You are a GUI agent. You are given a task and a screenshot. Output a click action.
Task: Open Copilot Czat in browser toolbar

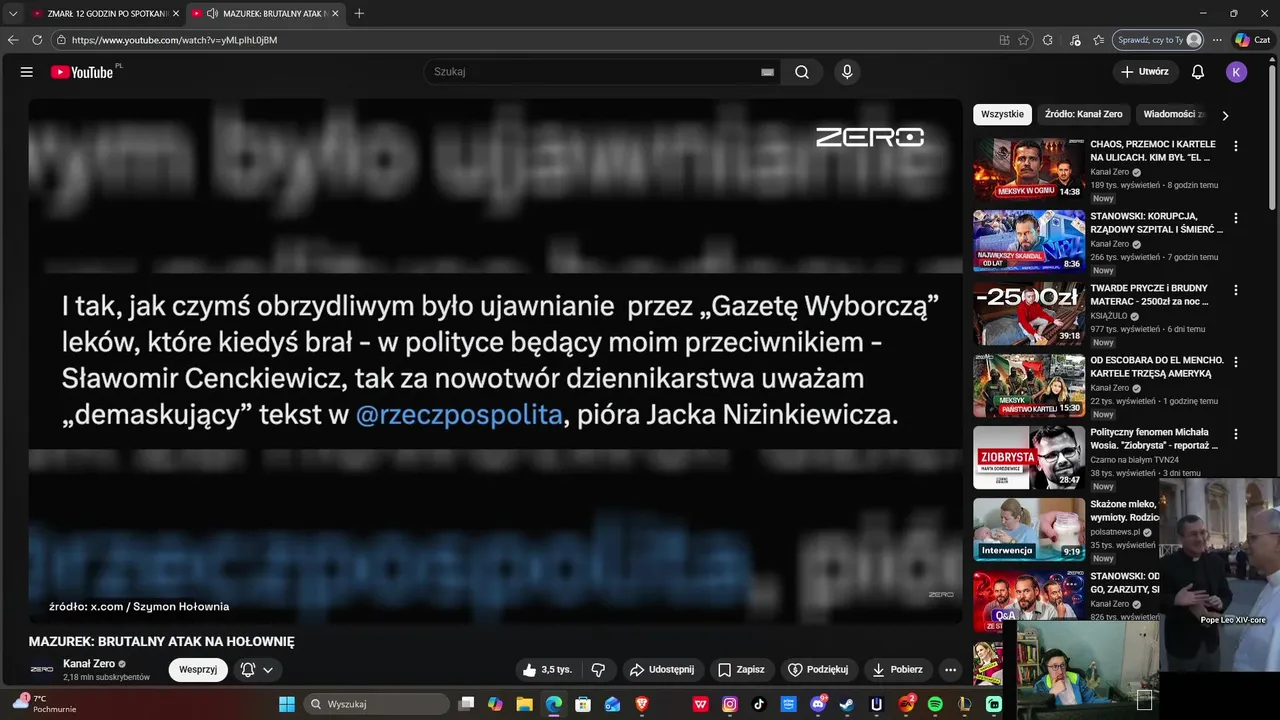point(1252,40)
